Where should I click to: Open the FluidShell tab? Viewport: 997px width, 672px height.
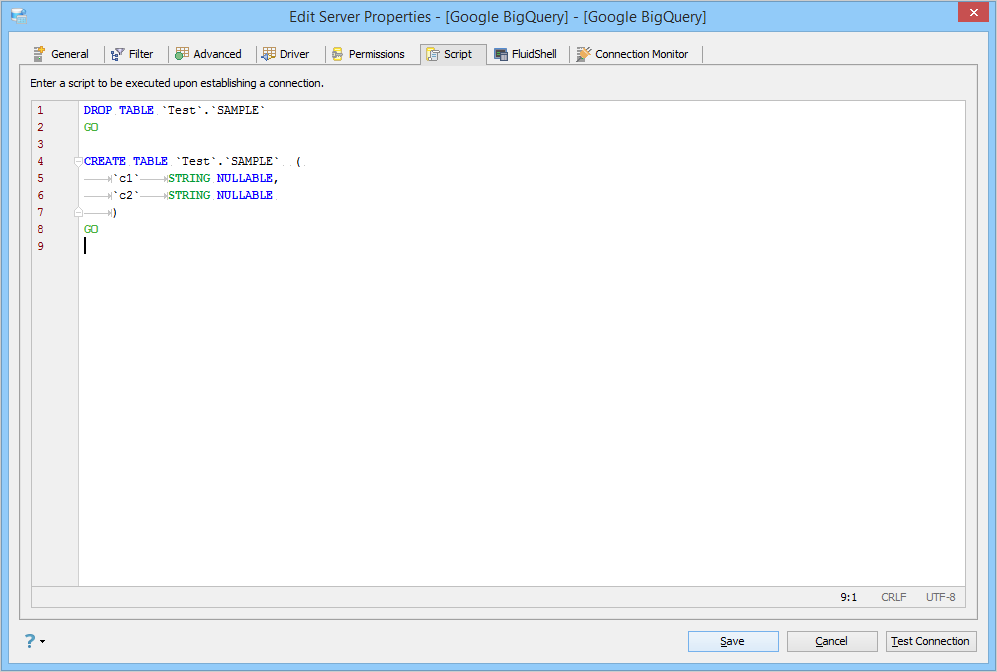526,54
